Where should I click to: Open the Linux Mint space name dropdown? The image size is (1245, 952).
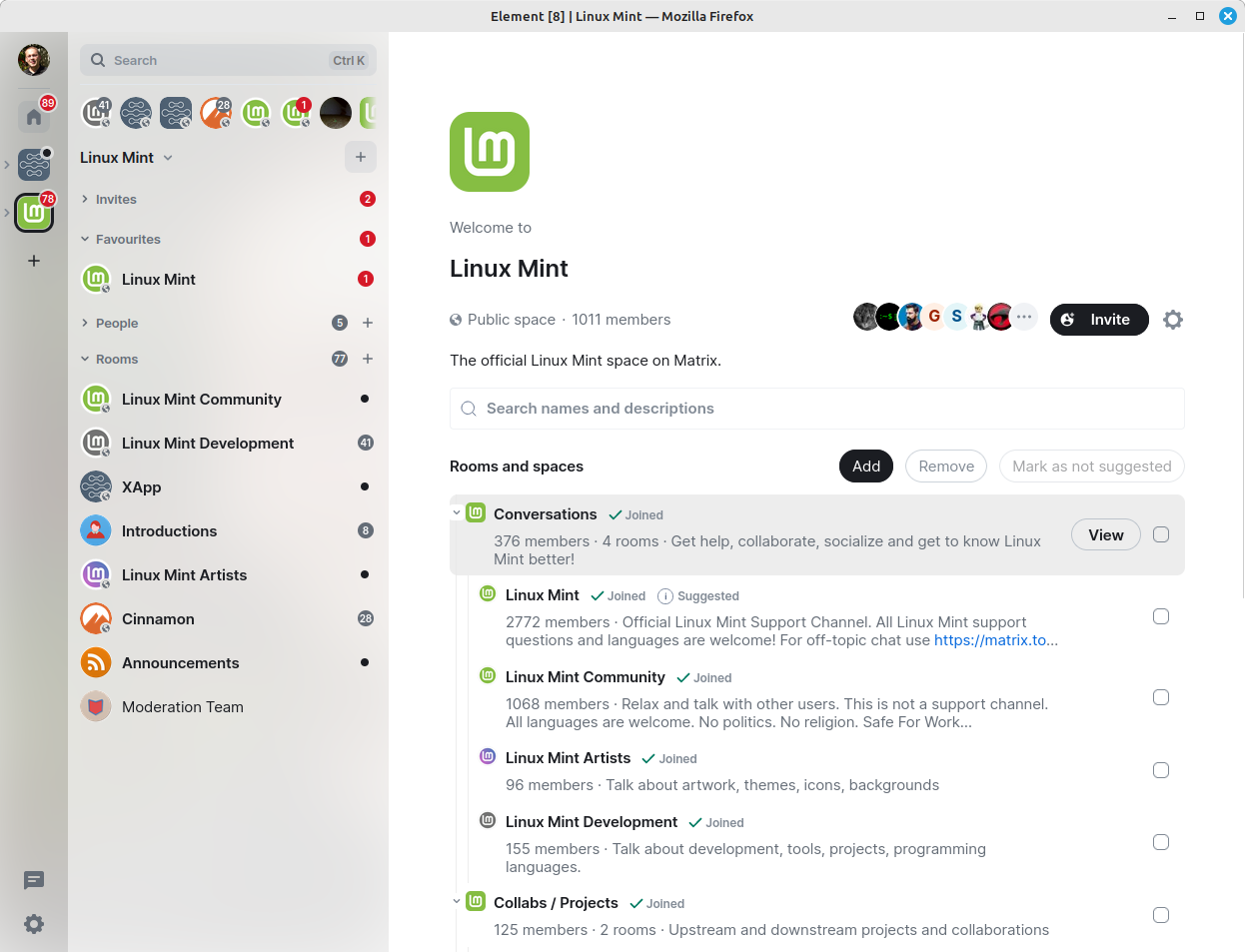(x=166, y=157)
